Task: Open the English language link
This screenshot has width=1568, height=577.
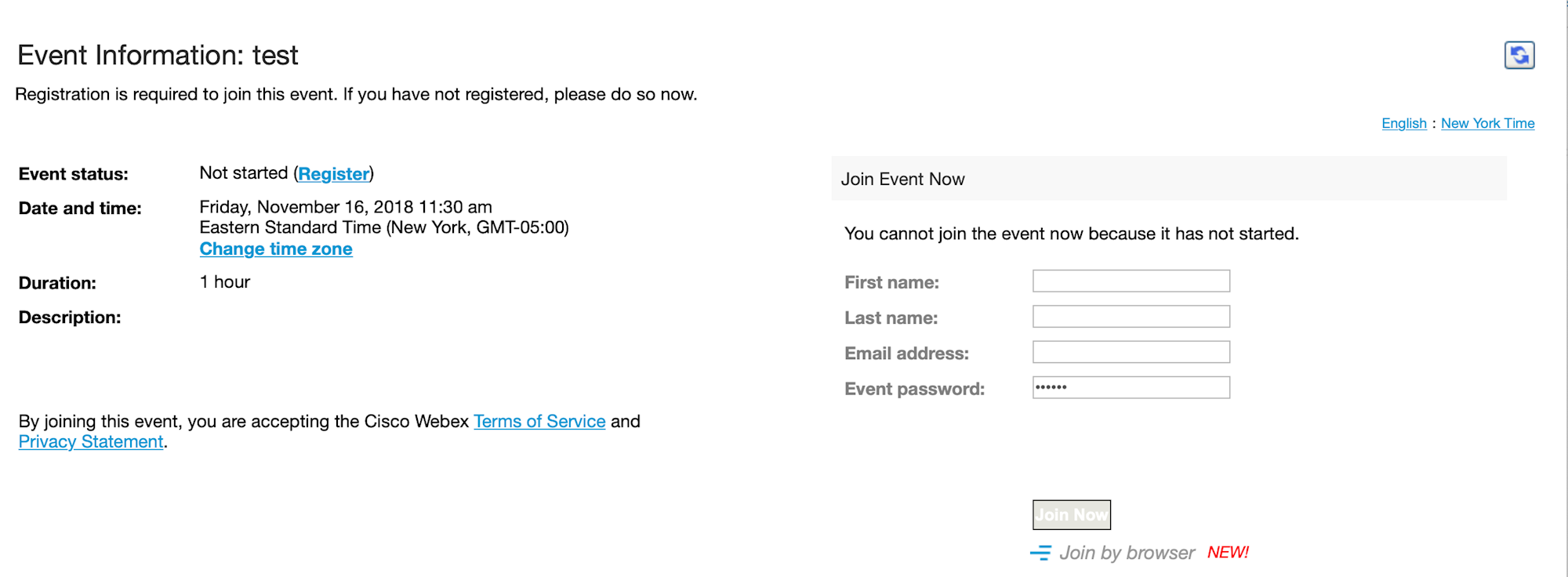Action: click(x=1403, y=124)
